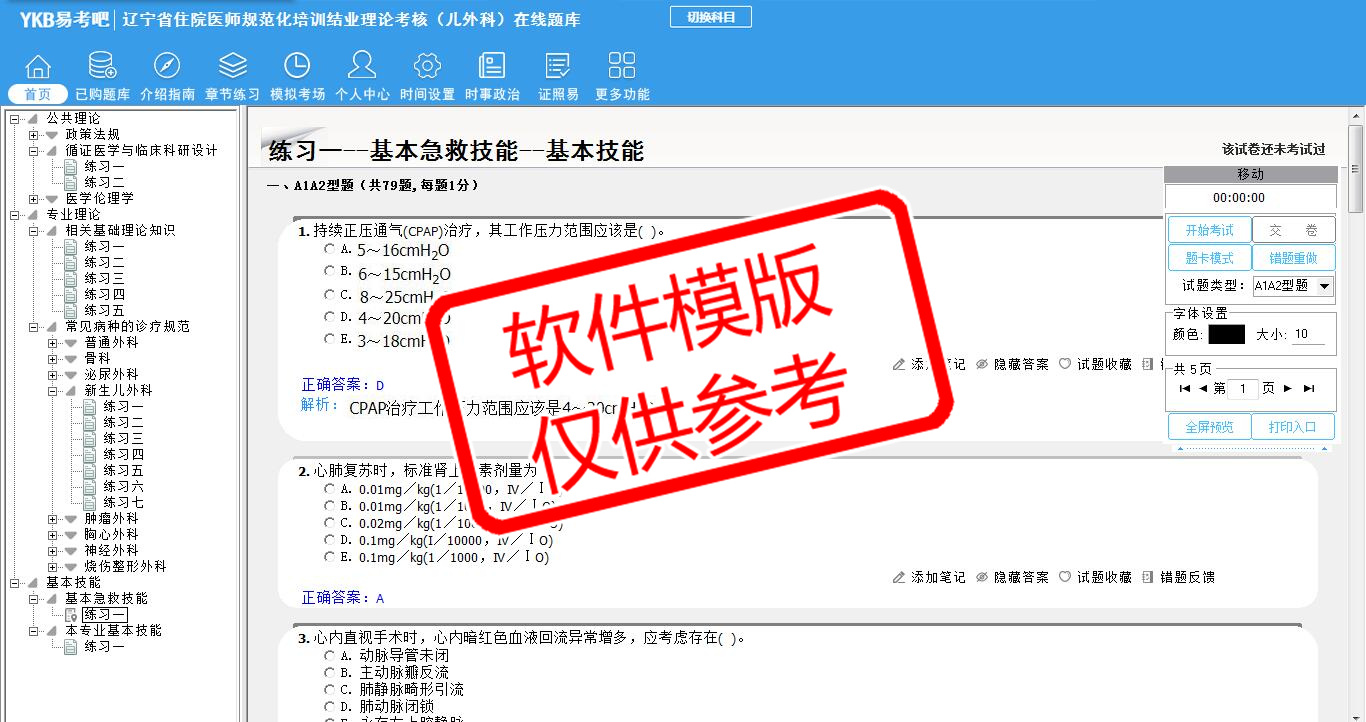Select option D 肺动脉闭锁 for question 3
This screenshot has height=722, width=1366.
(329, 706)
